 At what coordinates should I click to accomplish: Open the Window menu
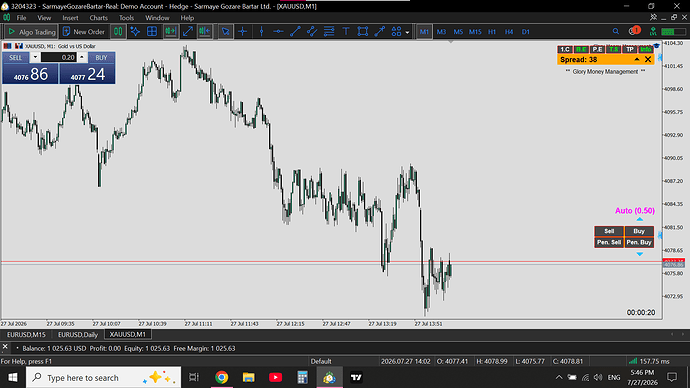(157, 18)
